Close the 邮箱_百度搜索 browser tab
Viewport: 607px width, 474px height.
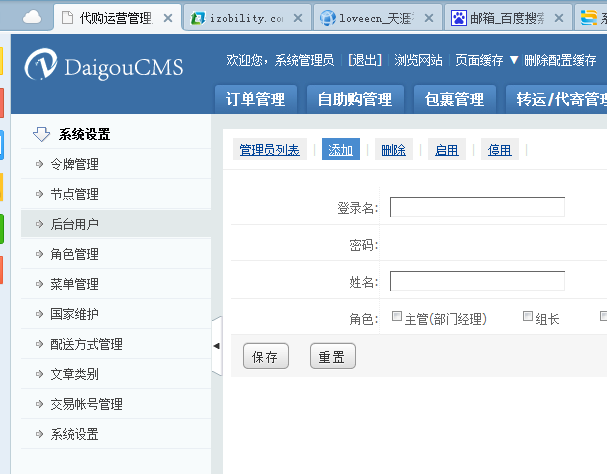coord(559,18)
